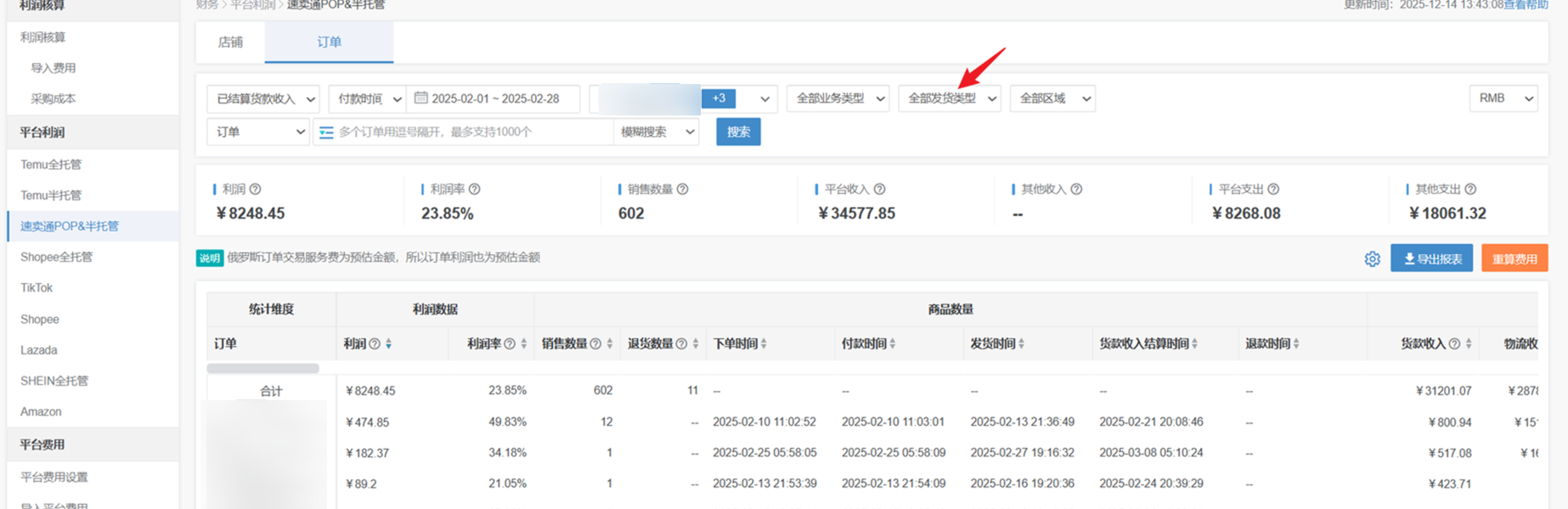
Task: Click the 搜索 button
Action: point(738,133)
